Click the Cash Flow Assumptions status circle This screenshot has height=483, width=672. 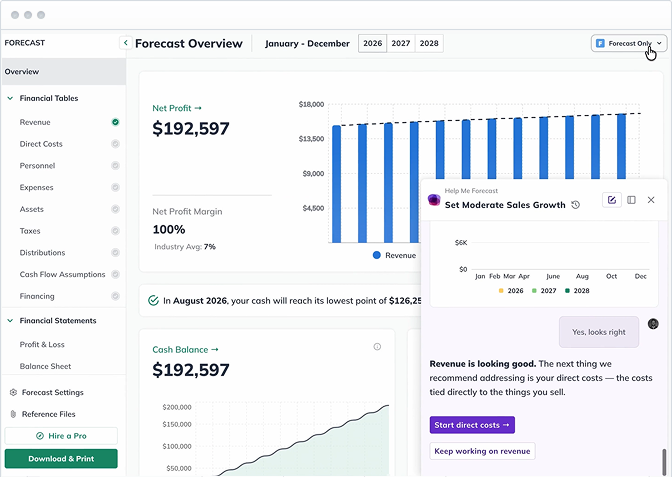click(115, 274)
